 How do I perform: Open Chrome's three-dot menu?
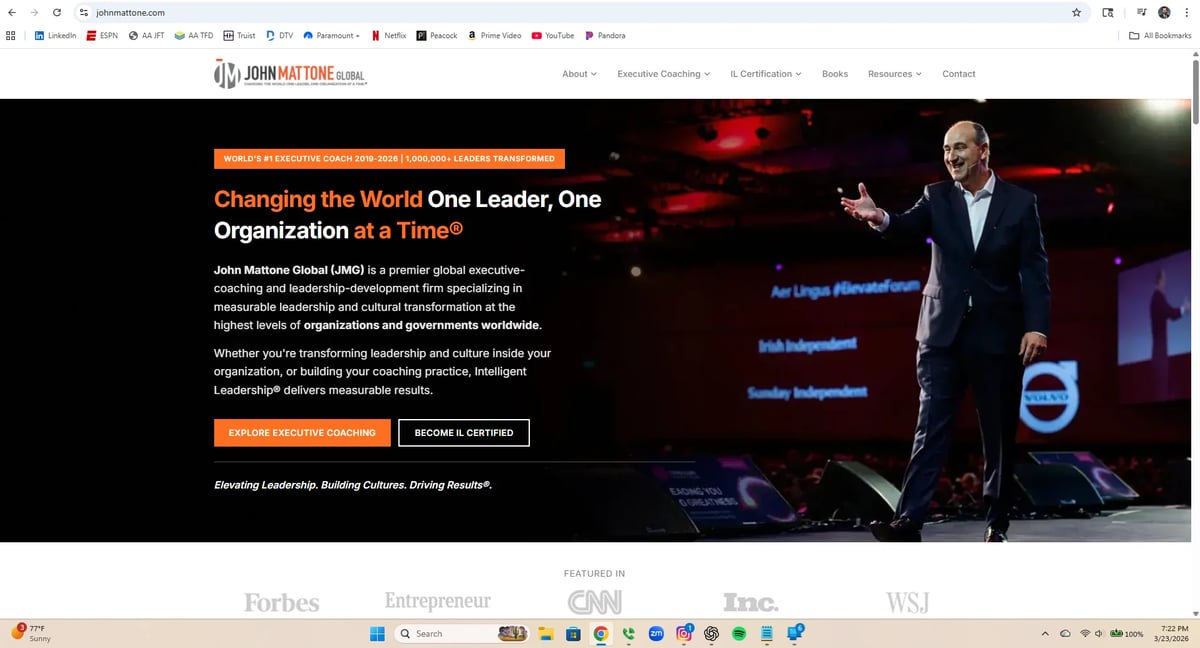click(x=1189, y=12)
